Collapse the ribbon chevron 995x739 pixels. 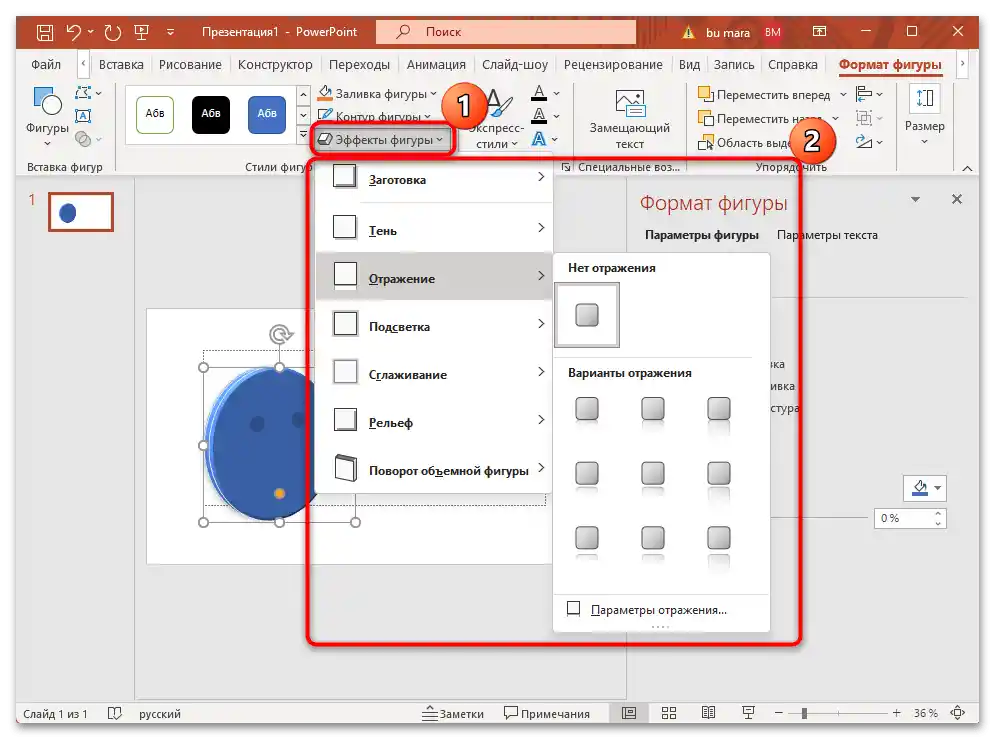[967, 168]
